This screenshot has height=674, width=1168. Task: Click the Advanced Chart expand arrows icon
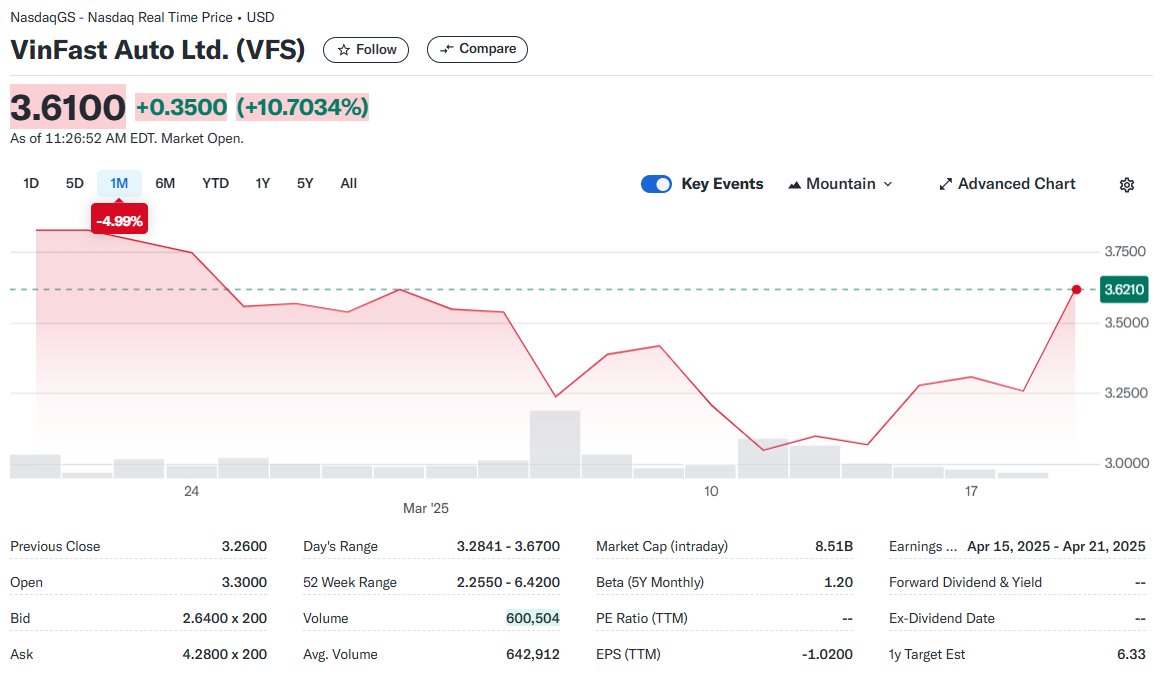pyautogui.click(x=945, y=184)
